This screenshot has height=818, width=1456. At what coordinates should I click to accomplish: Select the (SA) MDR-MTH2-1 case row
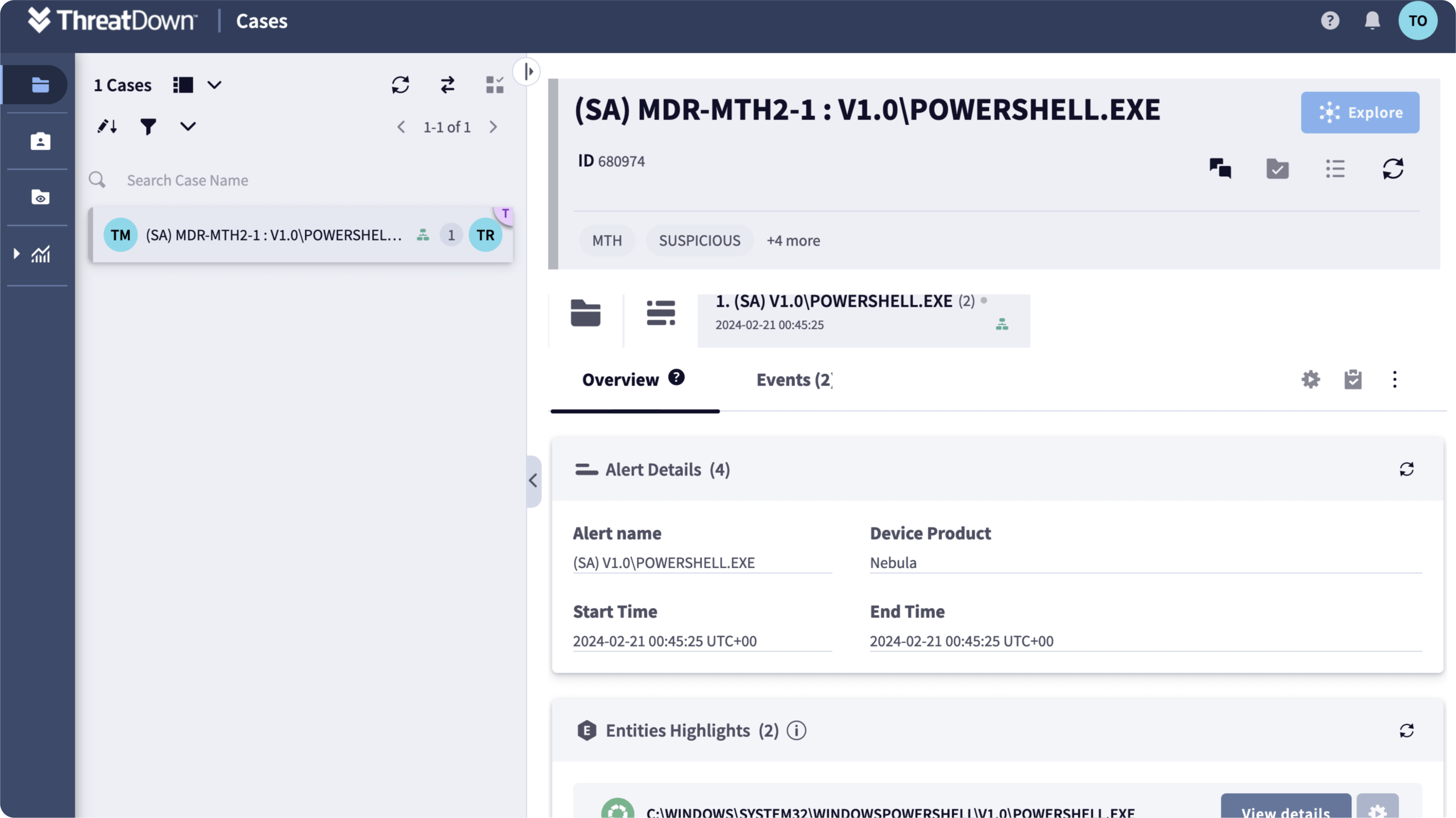(x=301, y=235)
